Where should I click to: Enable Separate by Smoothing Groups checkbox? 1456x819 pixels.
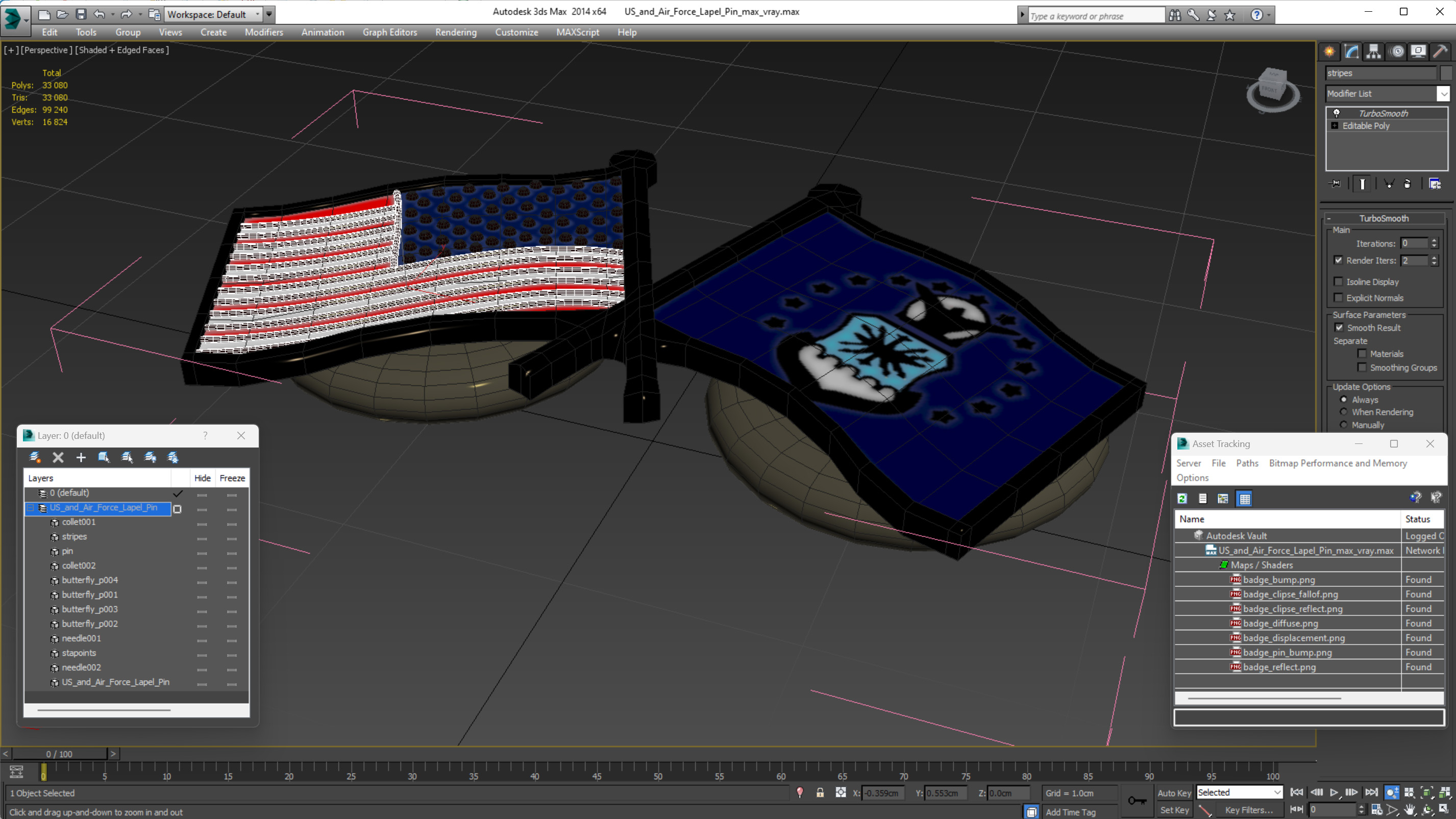click(x=1362, y=367)
